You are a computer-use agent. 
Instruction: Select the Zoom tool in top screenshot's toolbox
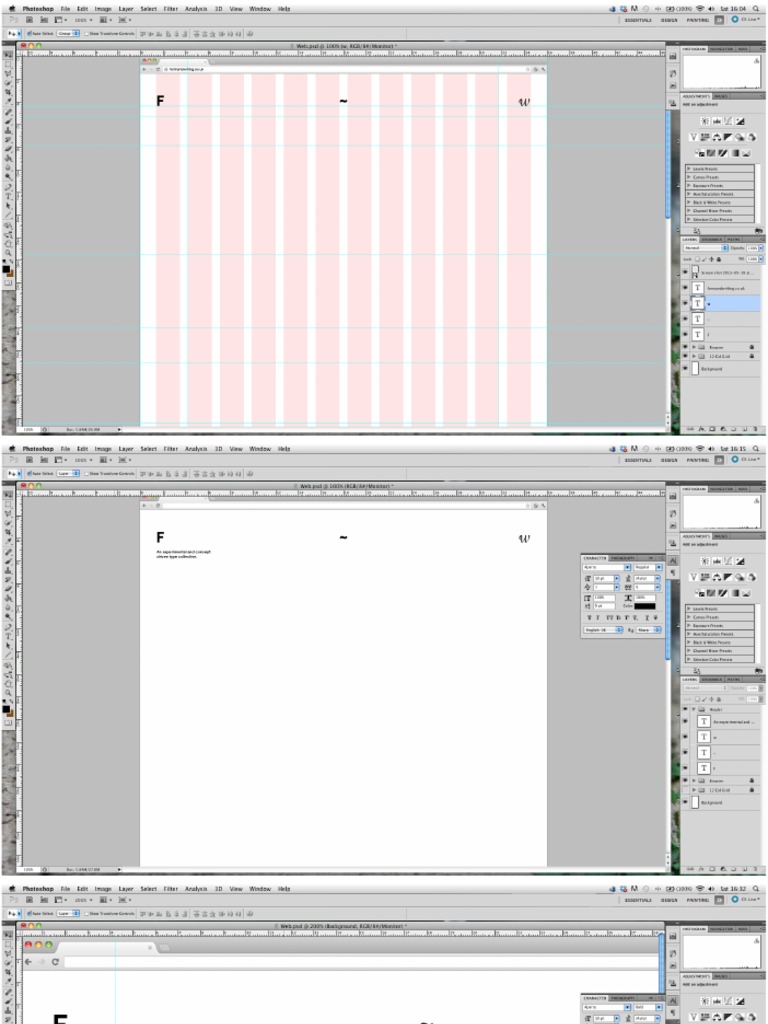pos(8,252)
